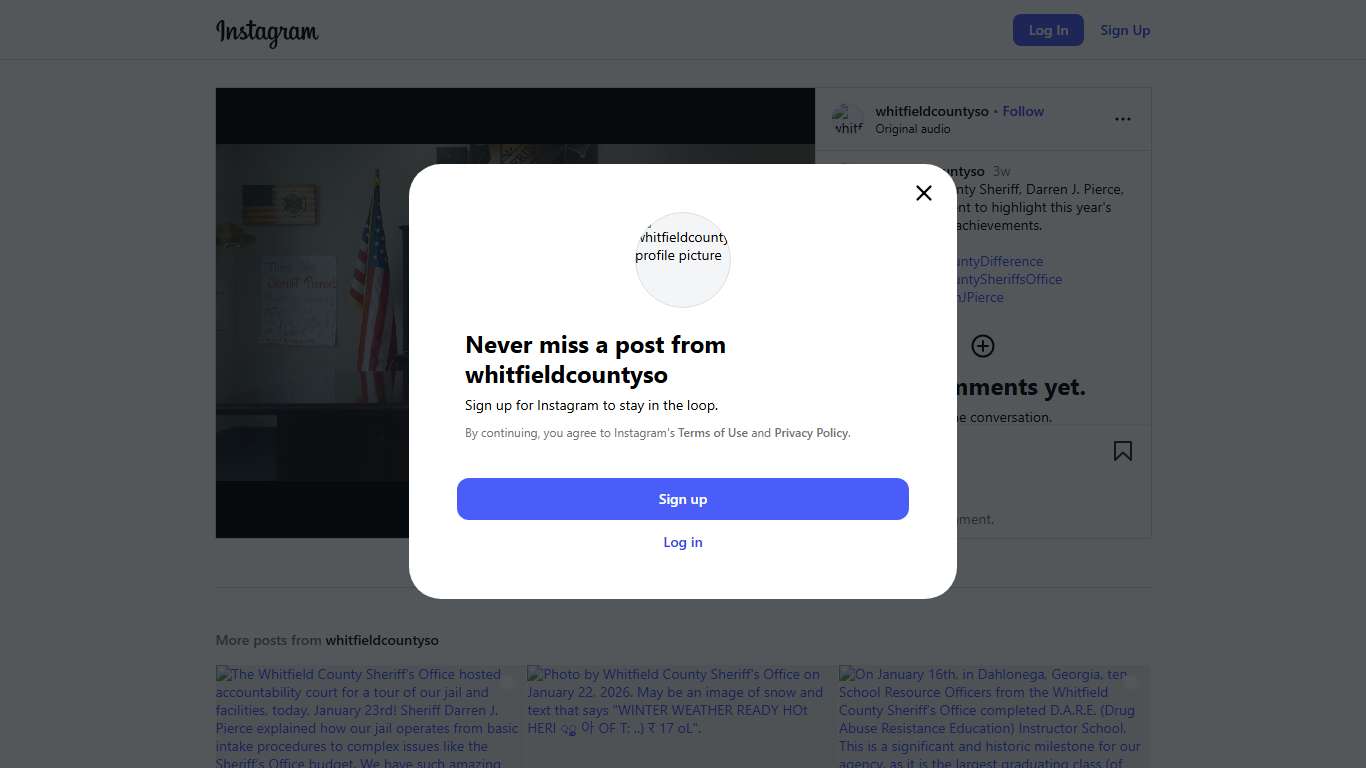Click the whitfieldcountyso link after 'More posts from'

[x=382, y=640]
